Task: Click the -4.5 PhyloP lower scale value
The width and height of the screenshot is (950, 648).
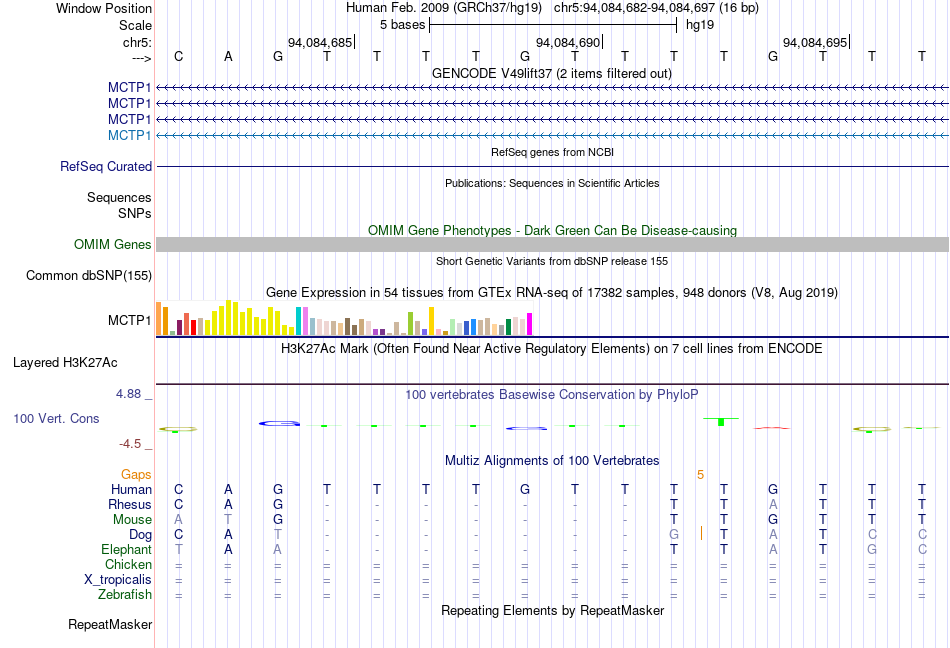Action: [x=130, y=444]
